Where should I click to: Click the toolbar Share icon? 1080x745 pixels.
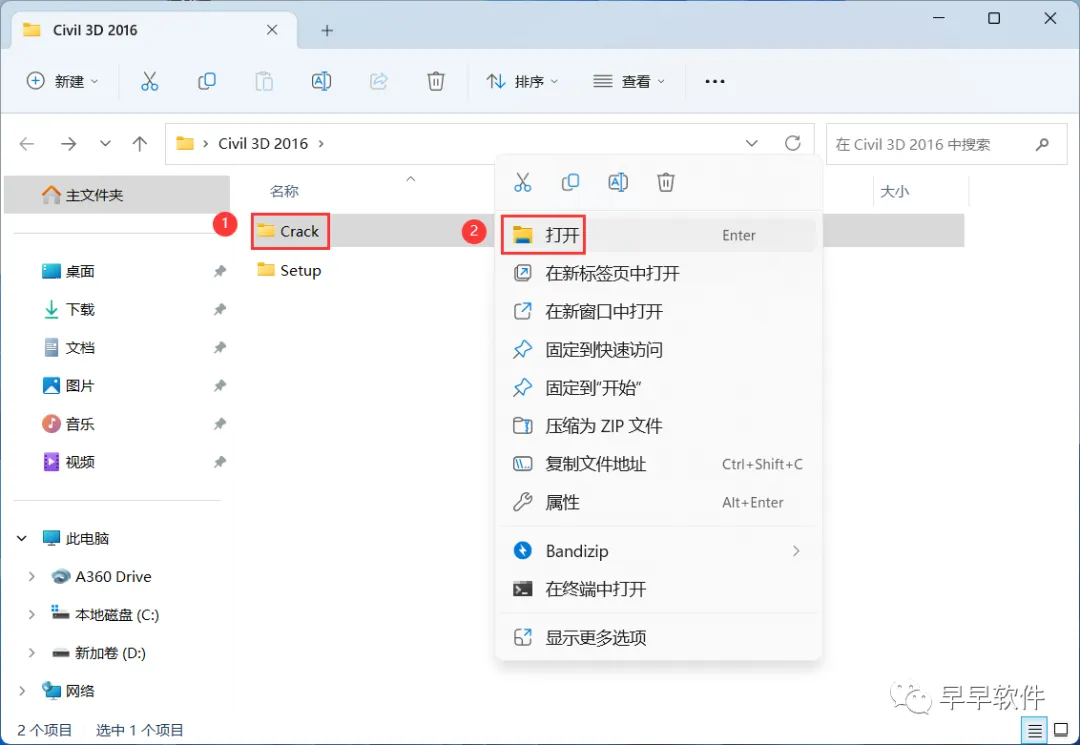(379, 81)
